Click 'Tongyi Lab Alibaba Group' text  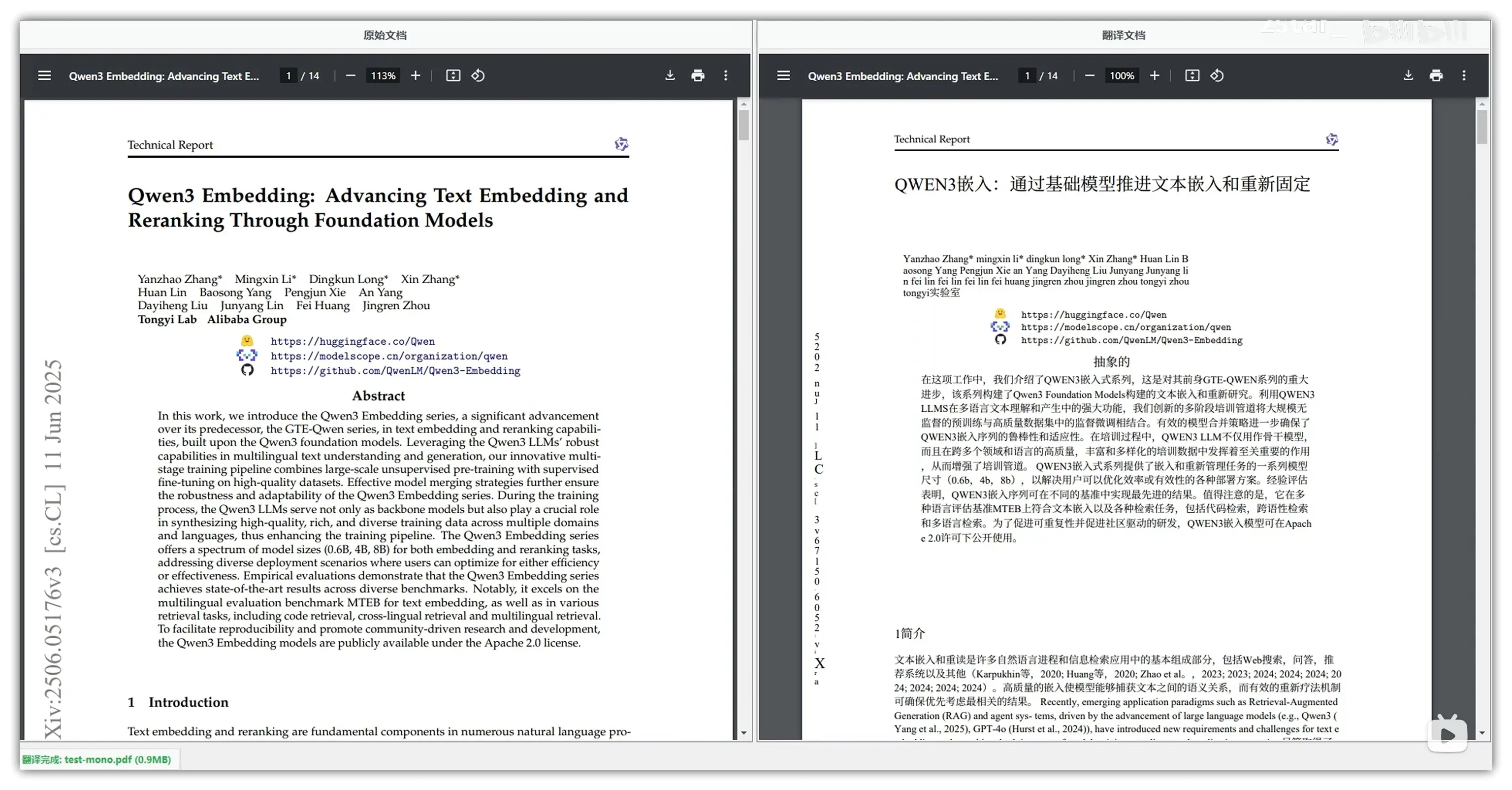point(212,320)
